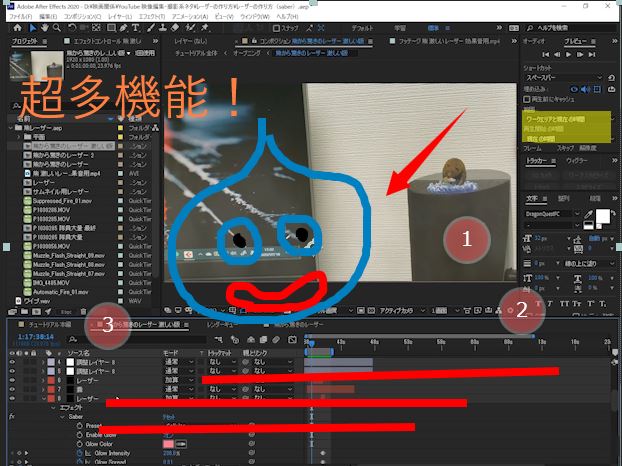This screenshot has width=622, height=466.
Task: Select the Eraser tool
Action: [175, 28]
